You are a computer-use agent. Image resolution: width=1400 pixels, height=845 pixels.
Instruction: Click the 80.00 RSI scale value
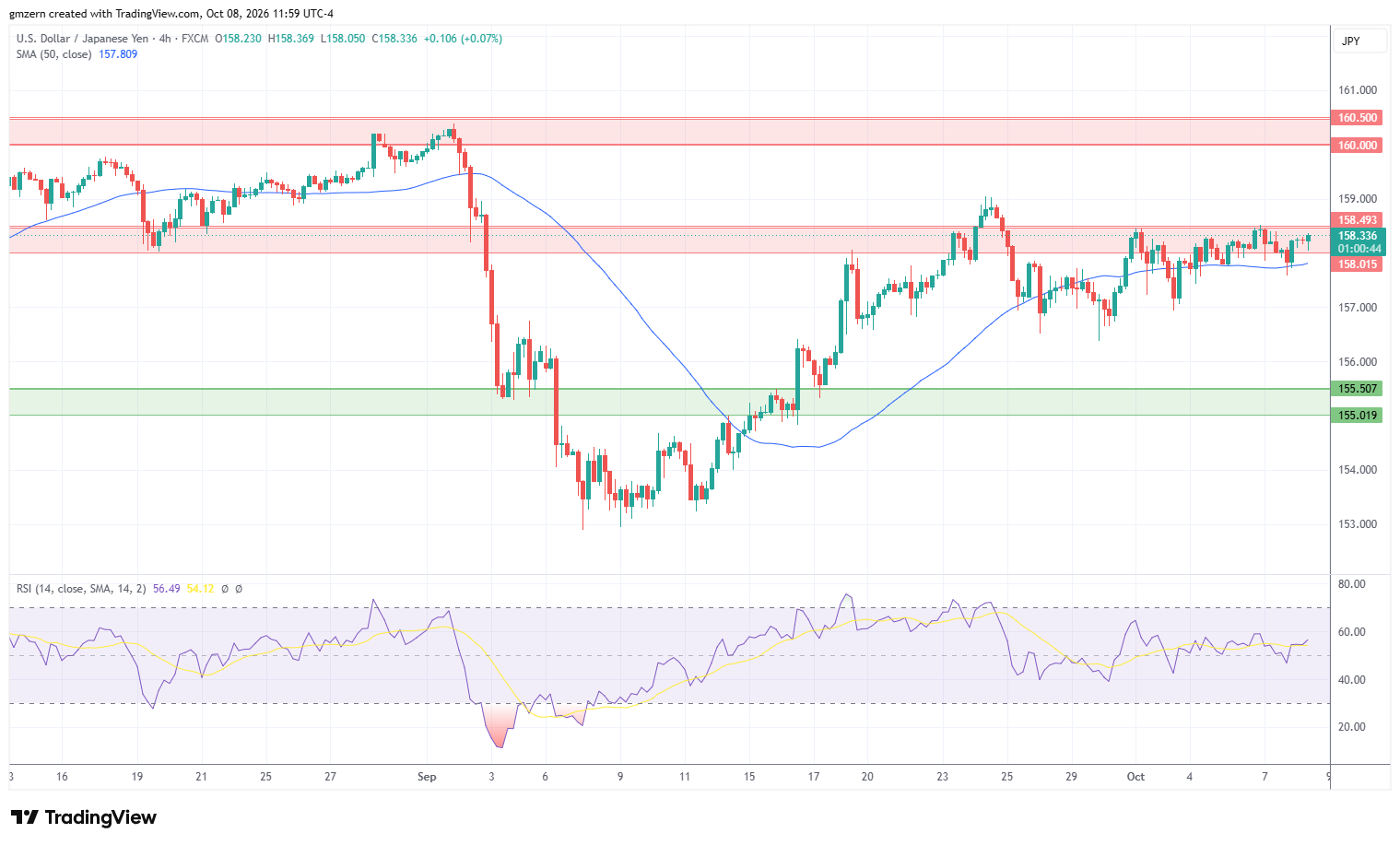coord(1351,584)
